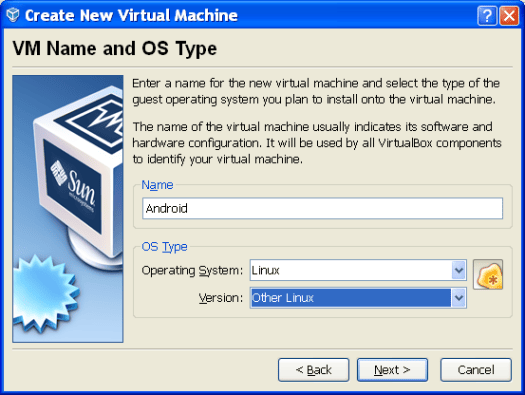Cancel the virtual machine wizard
The width and height of the screenshot is (525, 395).
click(476, 370)
